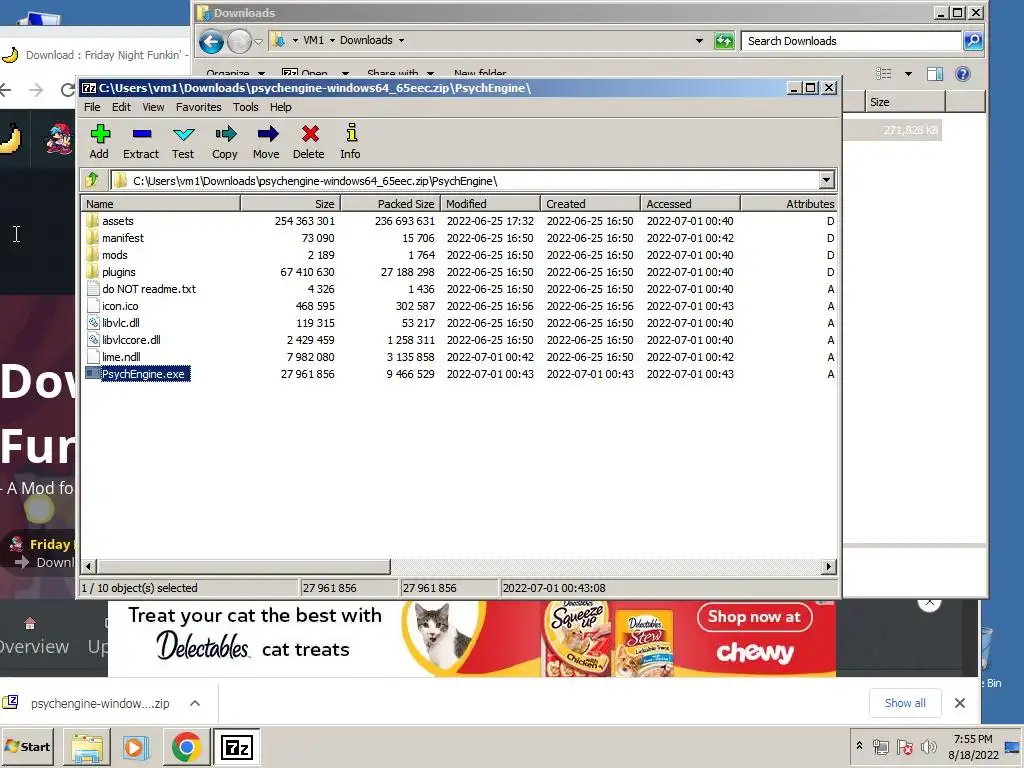Click the Search Downloads field

pos(851,40)
